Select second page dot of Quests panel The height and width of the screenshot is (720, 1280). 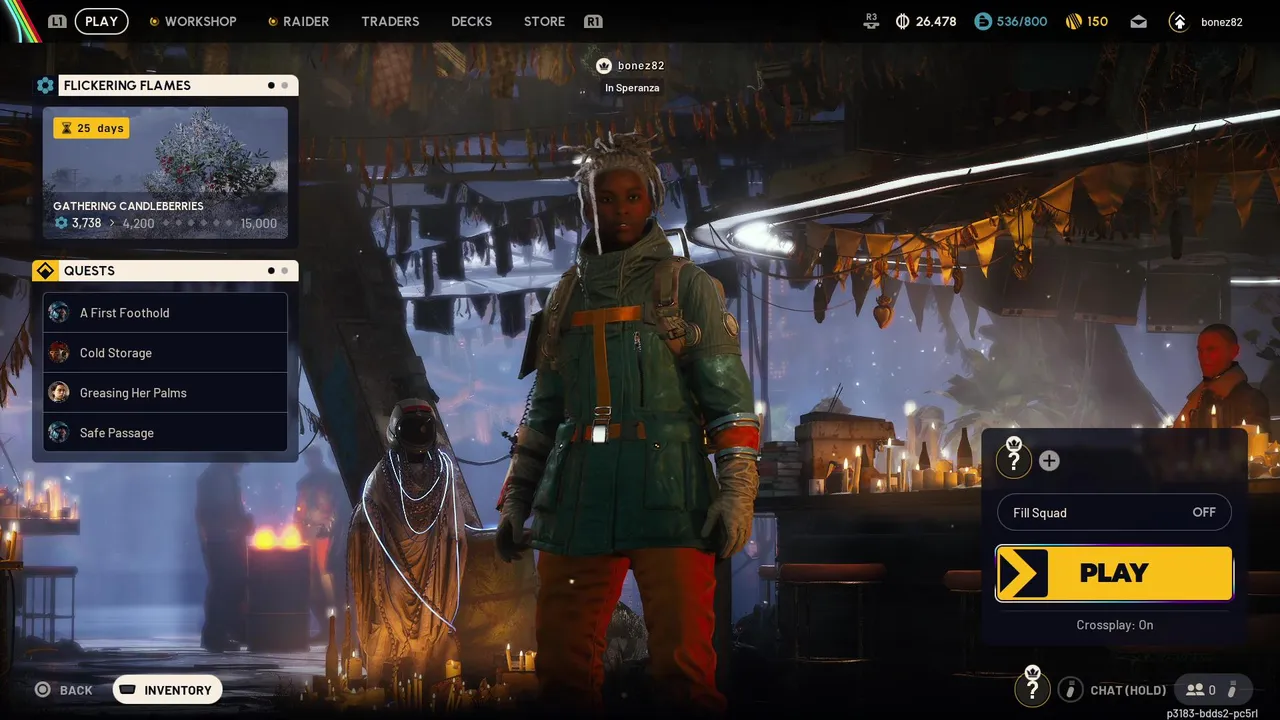click(285, 271)
